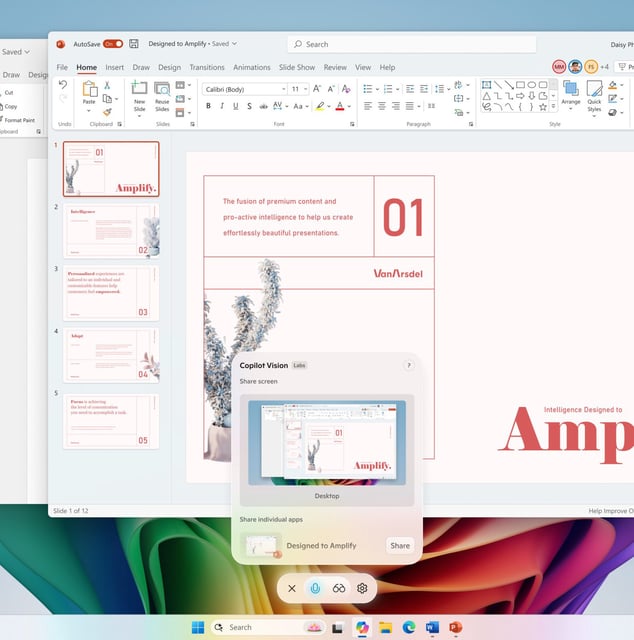The height and width of the screenshot is (640, 634).
Task: Toggle Underline formatting
Action: pyautogui.click(x=236, y=106)
